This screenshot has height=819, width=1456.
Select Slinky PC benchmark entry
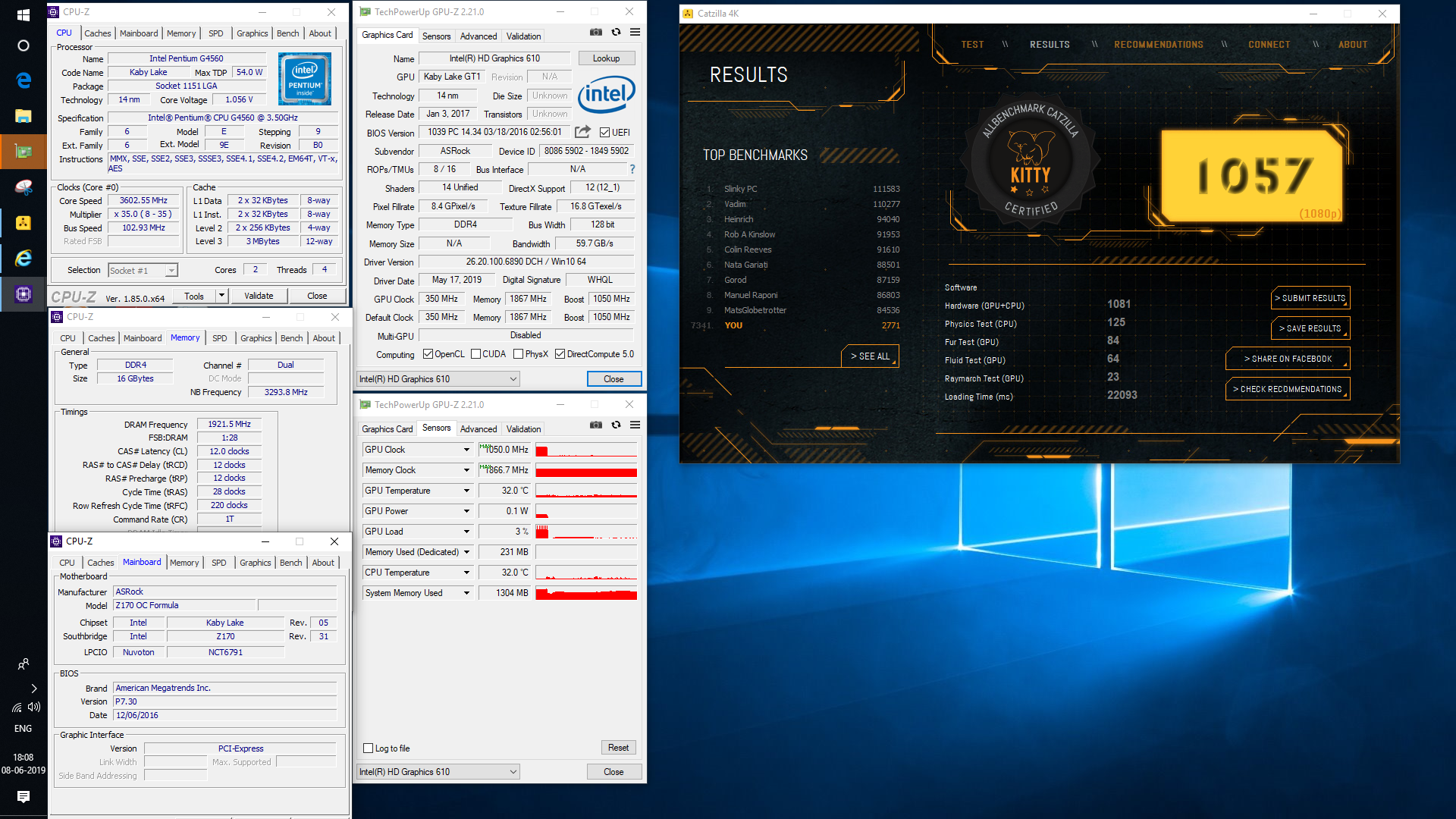coord(802,189)
